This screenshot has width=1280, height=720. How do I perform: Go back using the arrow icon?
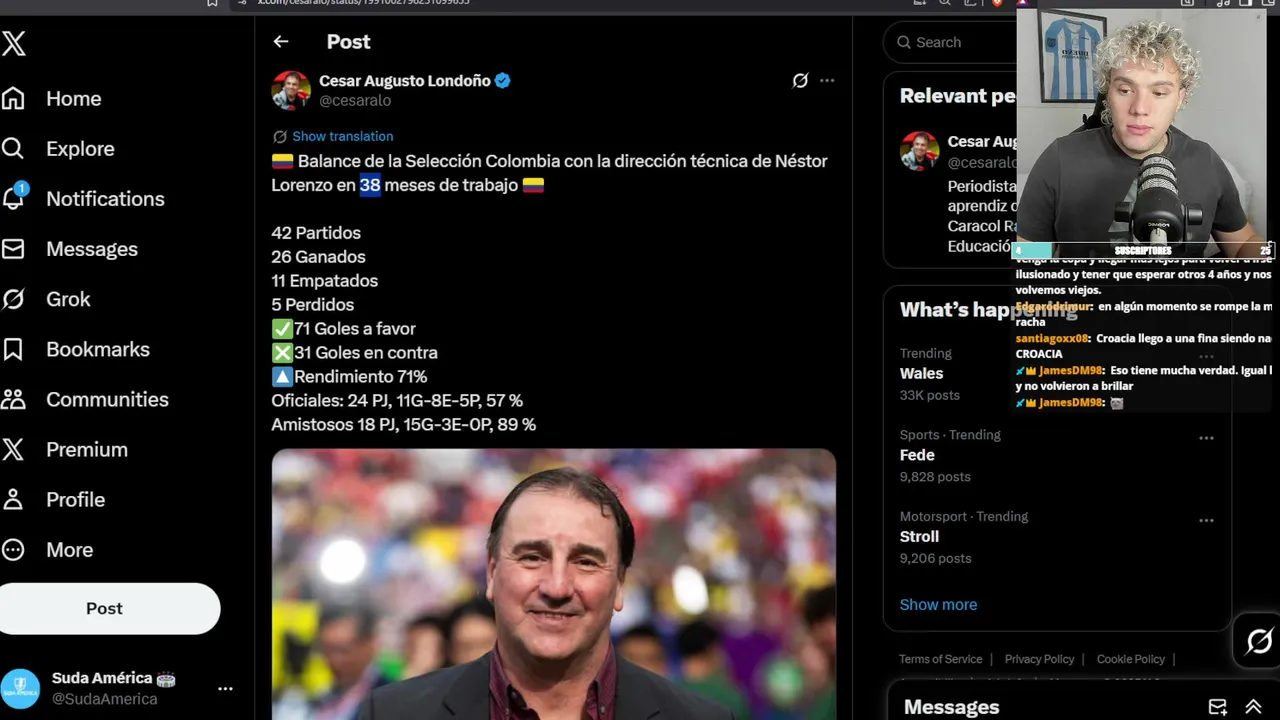point(281,42)
